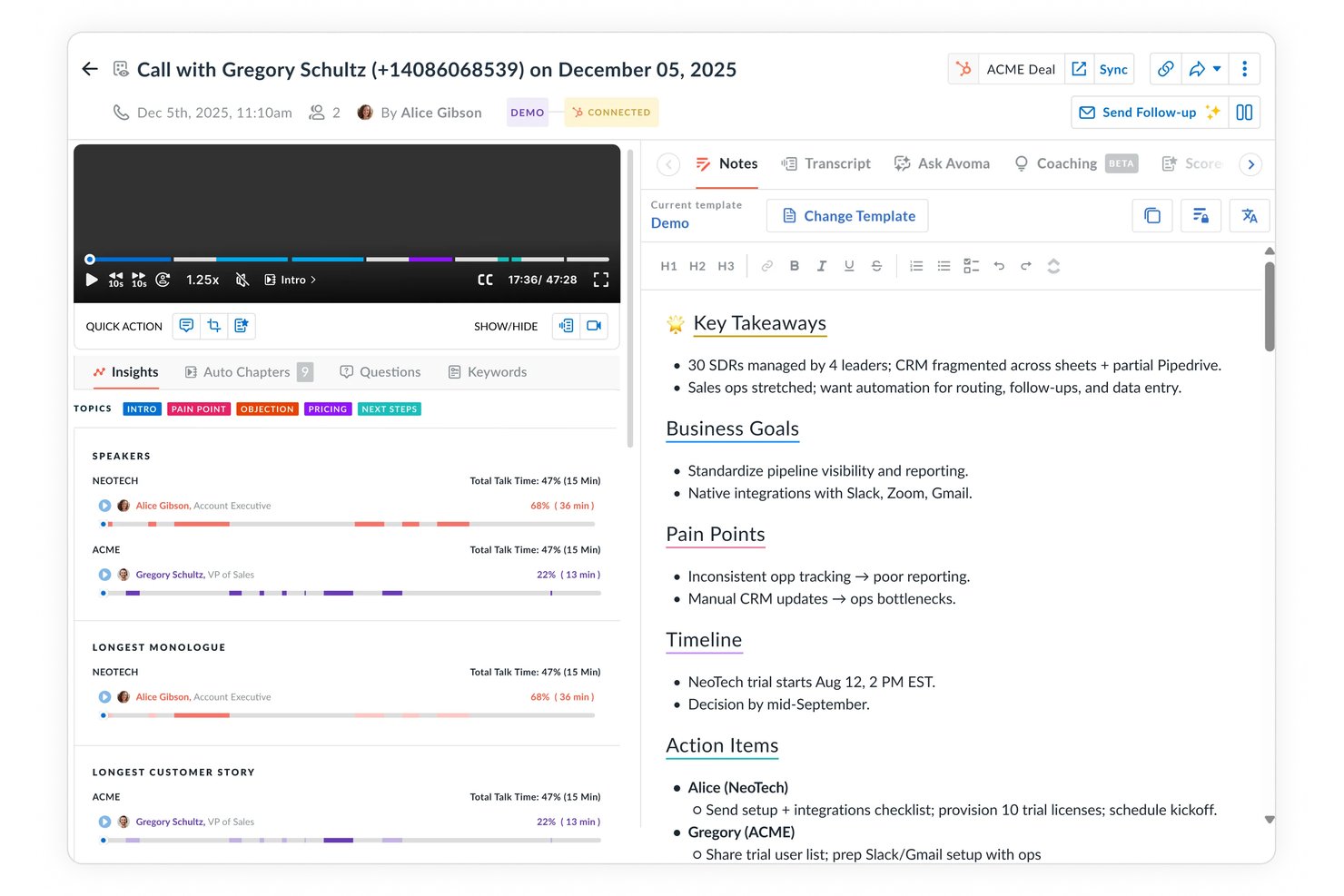Rewind the recording 10 seconds

(x=116, y=280)
